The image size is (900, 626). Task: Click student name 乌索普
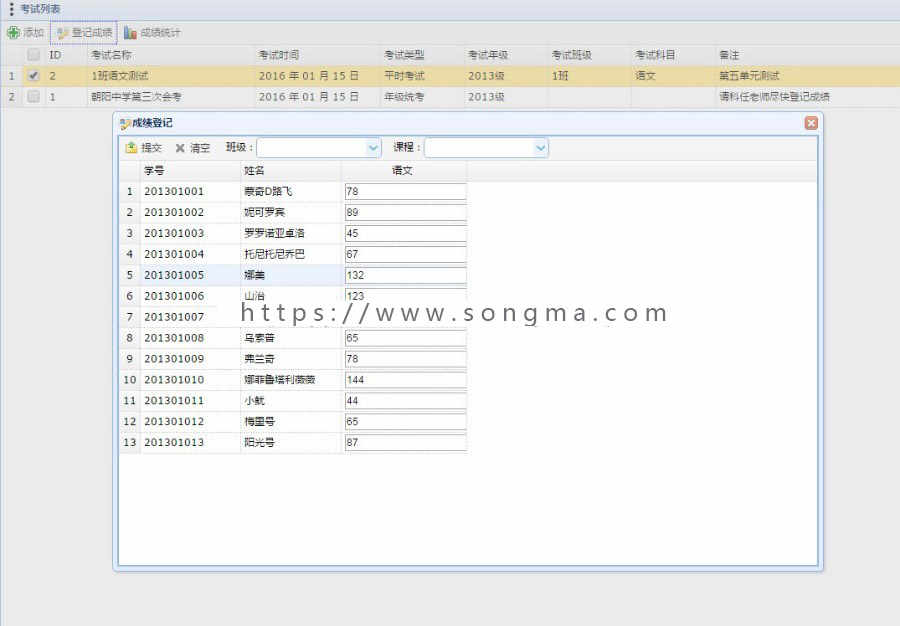pyautogui.click(x=259, y=338)
